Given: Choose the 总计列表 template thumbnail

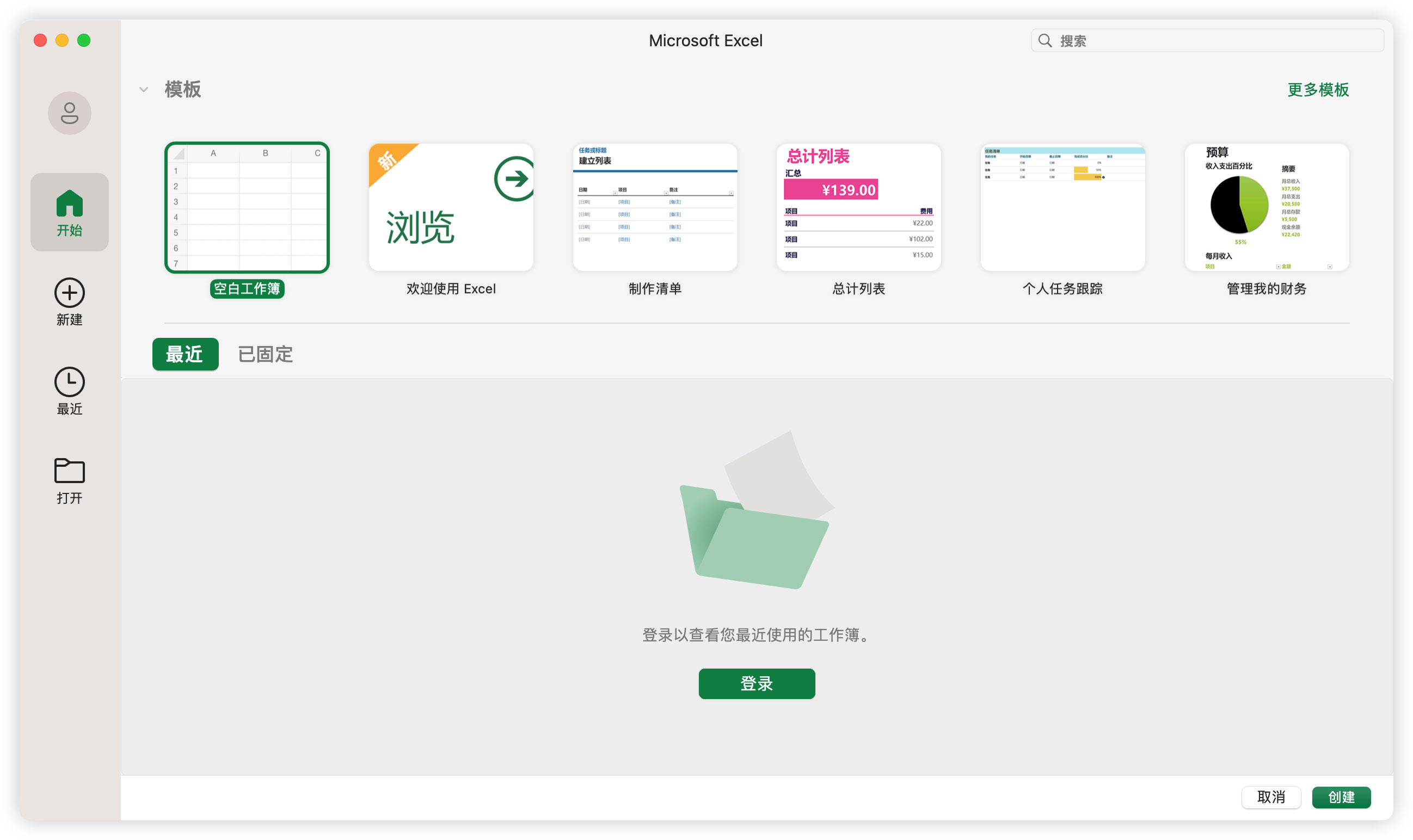Looking at the screenshot, I should tap(858, 207).
